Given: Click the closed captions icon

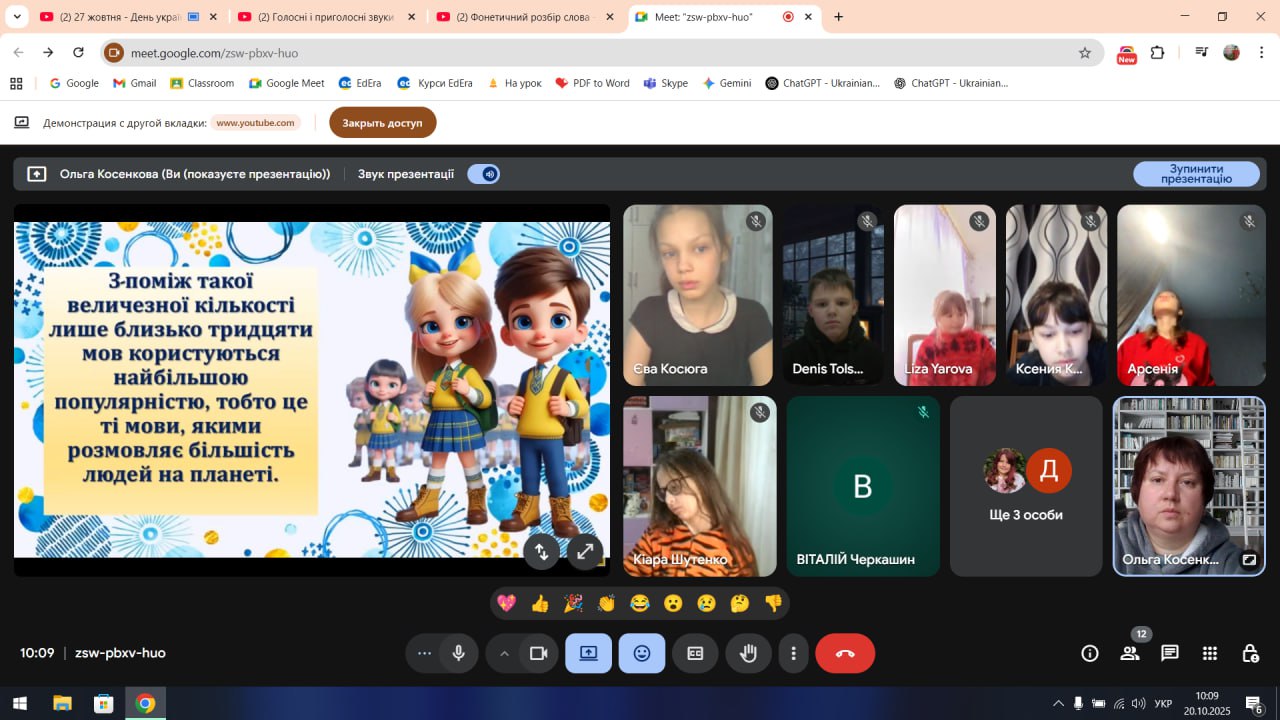Looking at the screenshot, I should tap(695, 653).
